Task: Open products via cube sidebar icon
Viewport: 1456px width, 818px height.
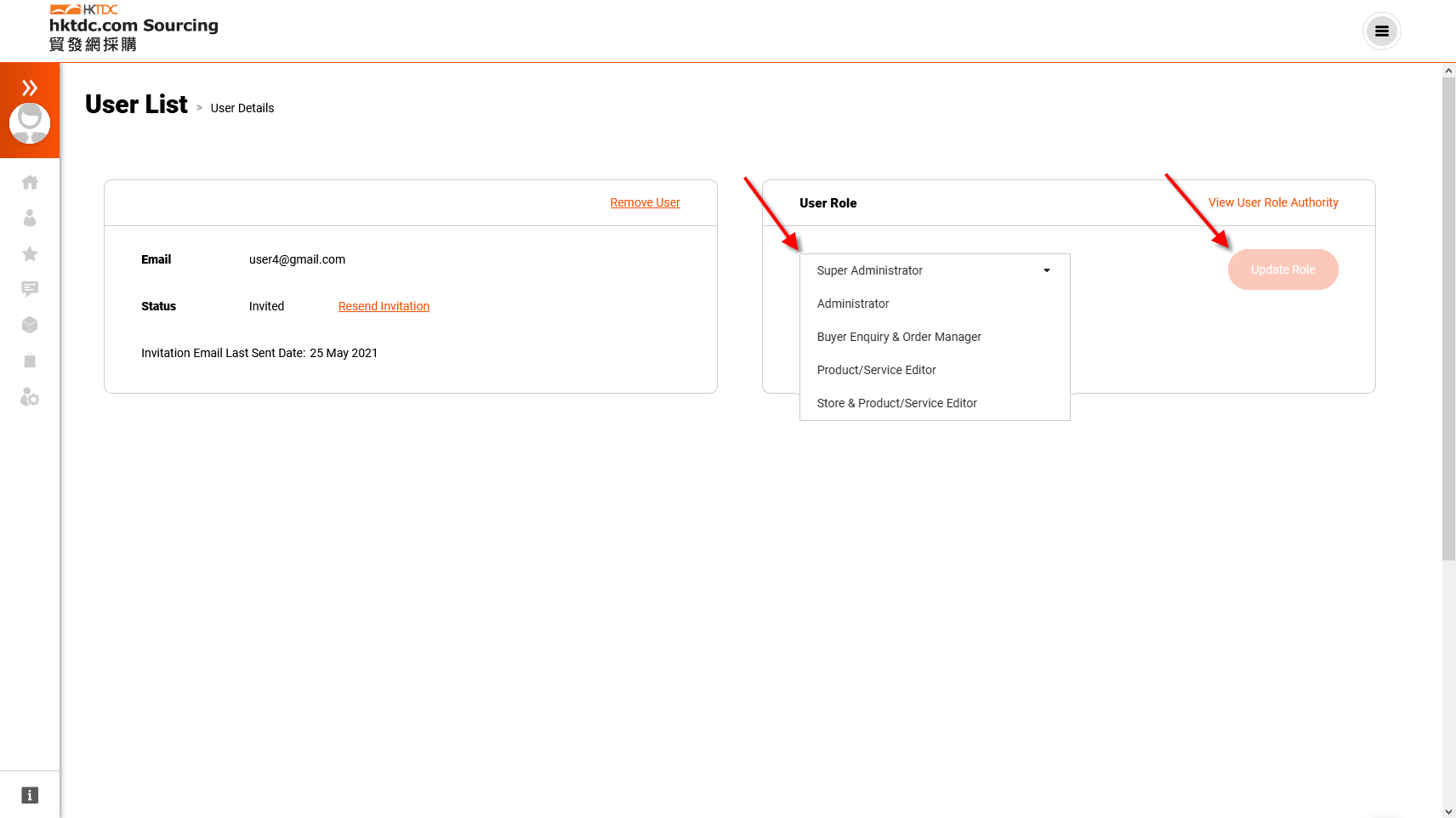Action: pyautogui.click(x=30, y=325)
